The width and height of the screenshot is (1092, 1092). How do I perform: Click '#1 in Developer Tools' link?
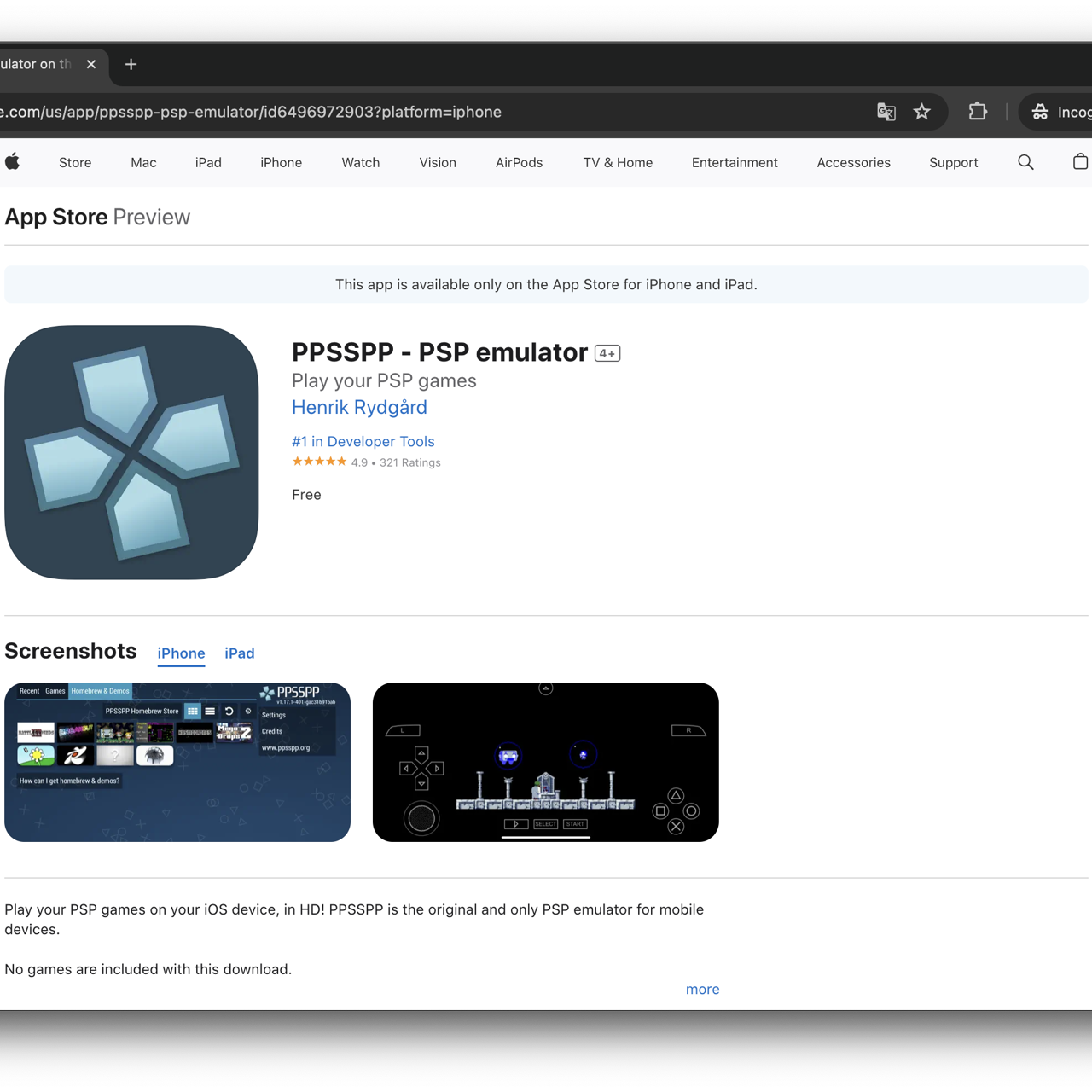(363, 441)
